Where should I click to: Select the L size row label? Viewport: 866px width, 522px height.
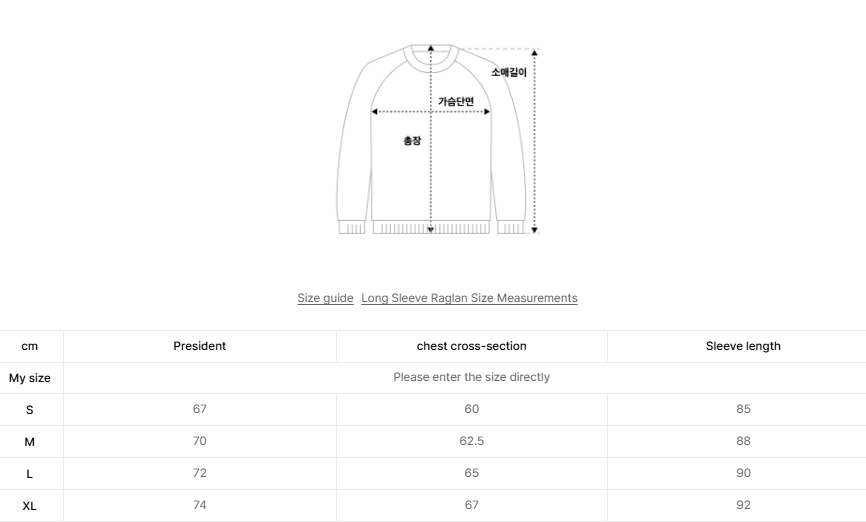(30, 473)
